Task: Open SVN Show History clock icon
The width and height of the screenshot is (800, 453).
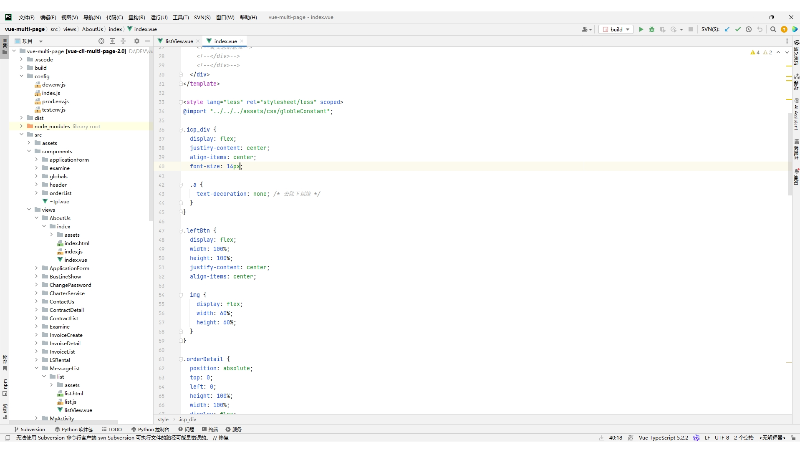Action: point(748,29)
